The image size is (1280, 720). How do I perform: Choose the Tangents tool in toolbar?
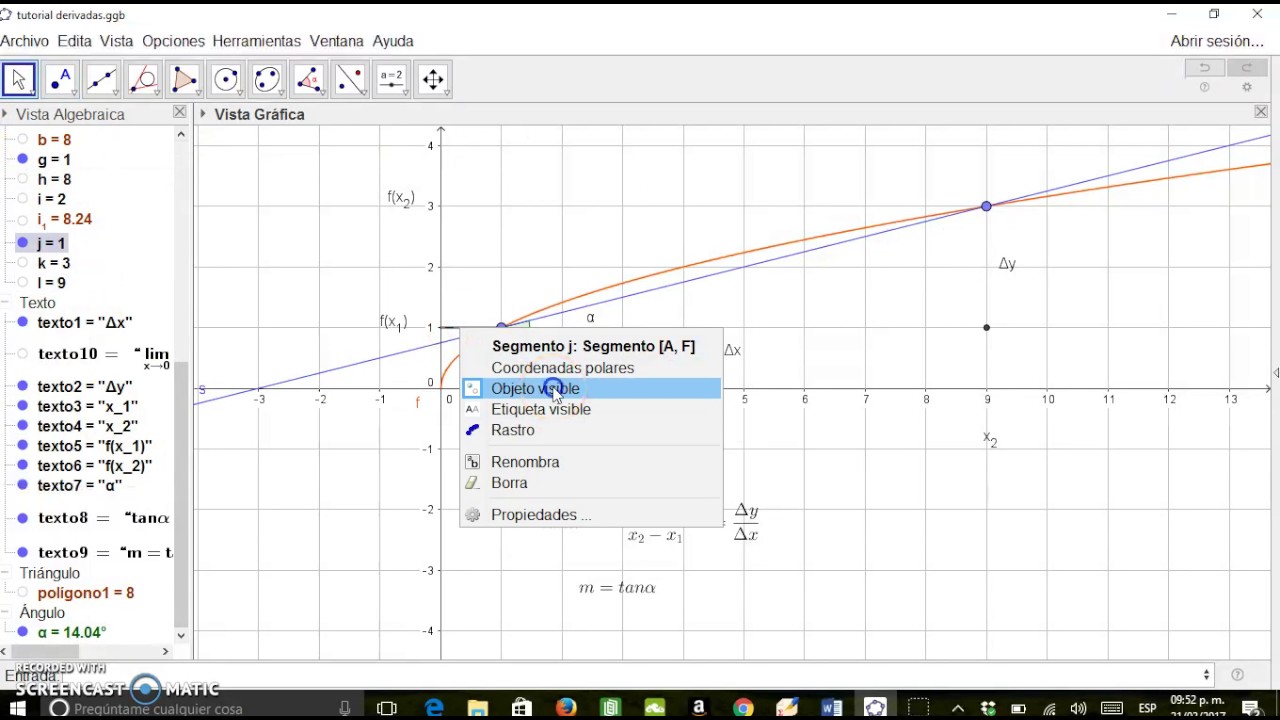(x=143, y=80)
